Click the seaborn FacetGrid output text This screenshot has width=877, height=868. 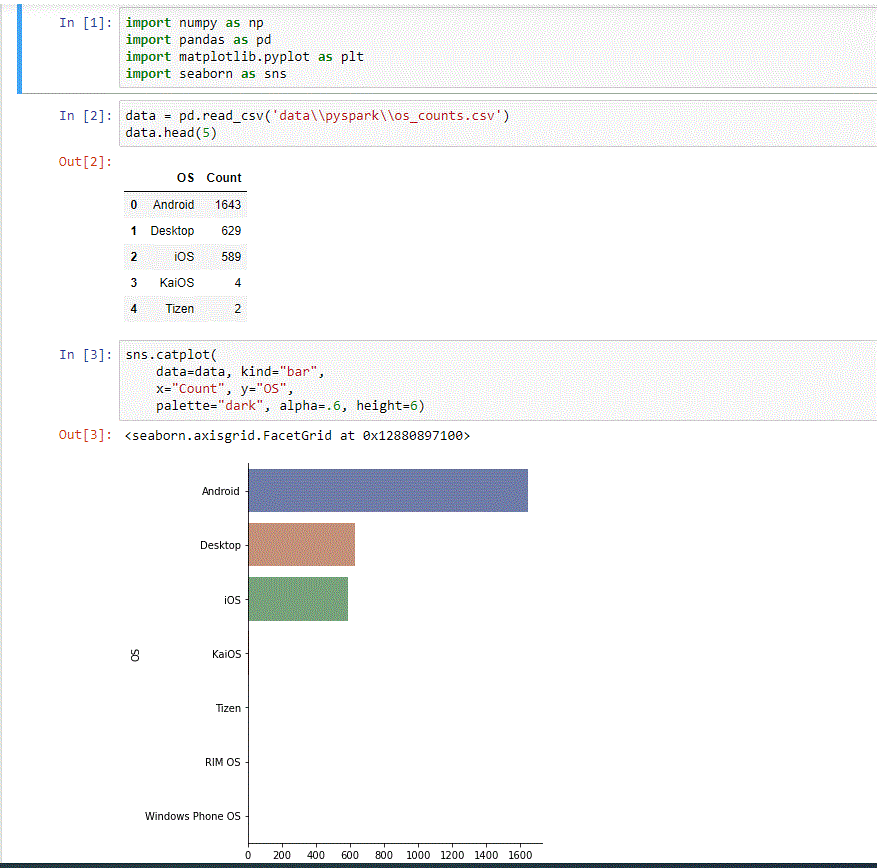298,436
